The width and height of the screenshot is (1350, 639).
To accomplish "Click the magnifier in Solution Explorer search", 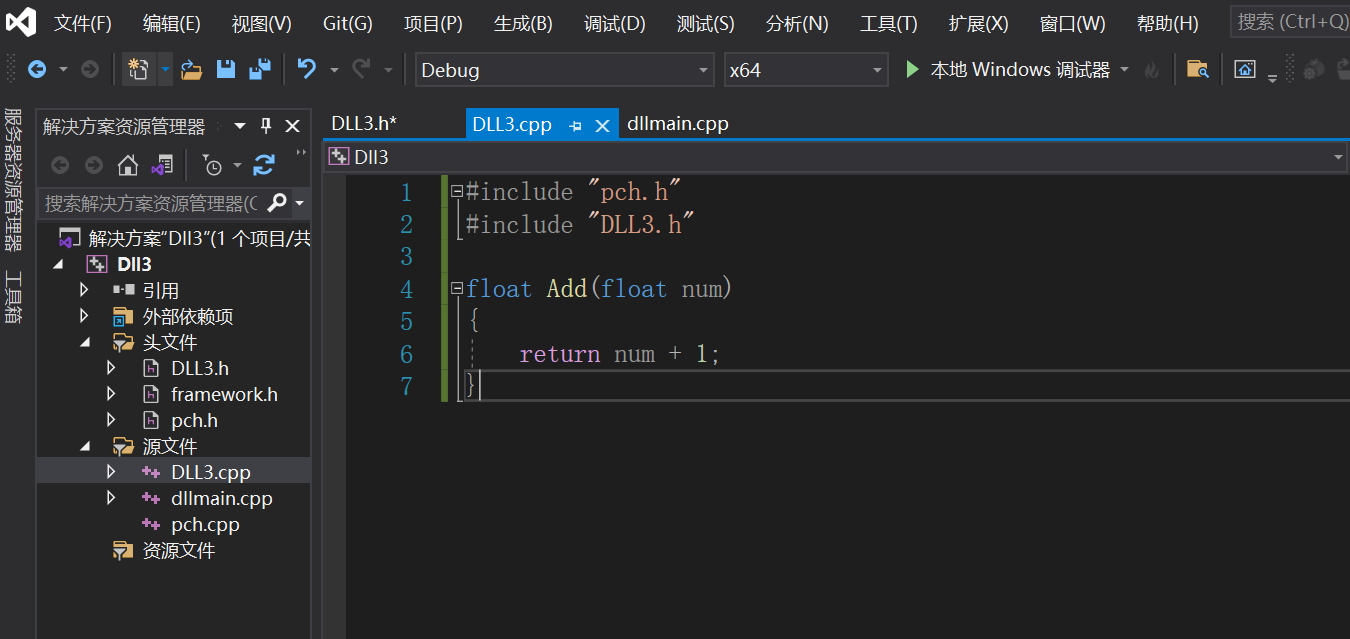I will click(x=277, y=203).
